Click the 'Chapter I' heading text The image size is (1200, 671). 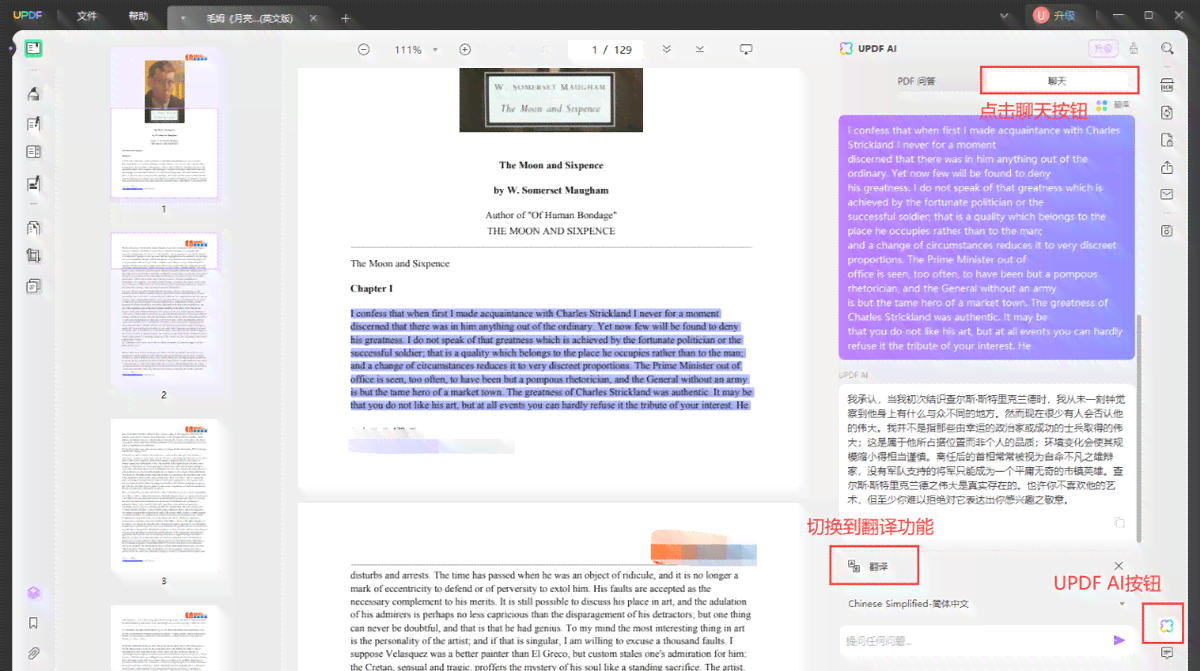370,288
